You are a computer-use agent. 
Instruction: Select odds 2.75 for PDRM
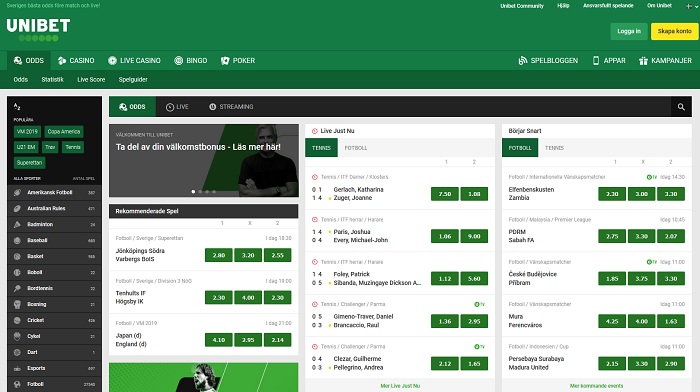tap(612, 236)
